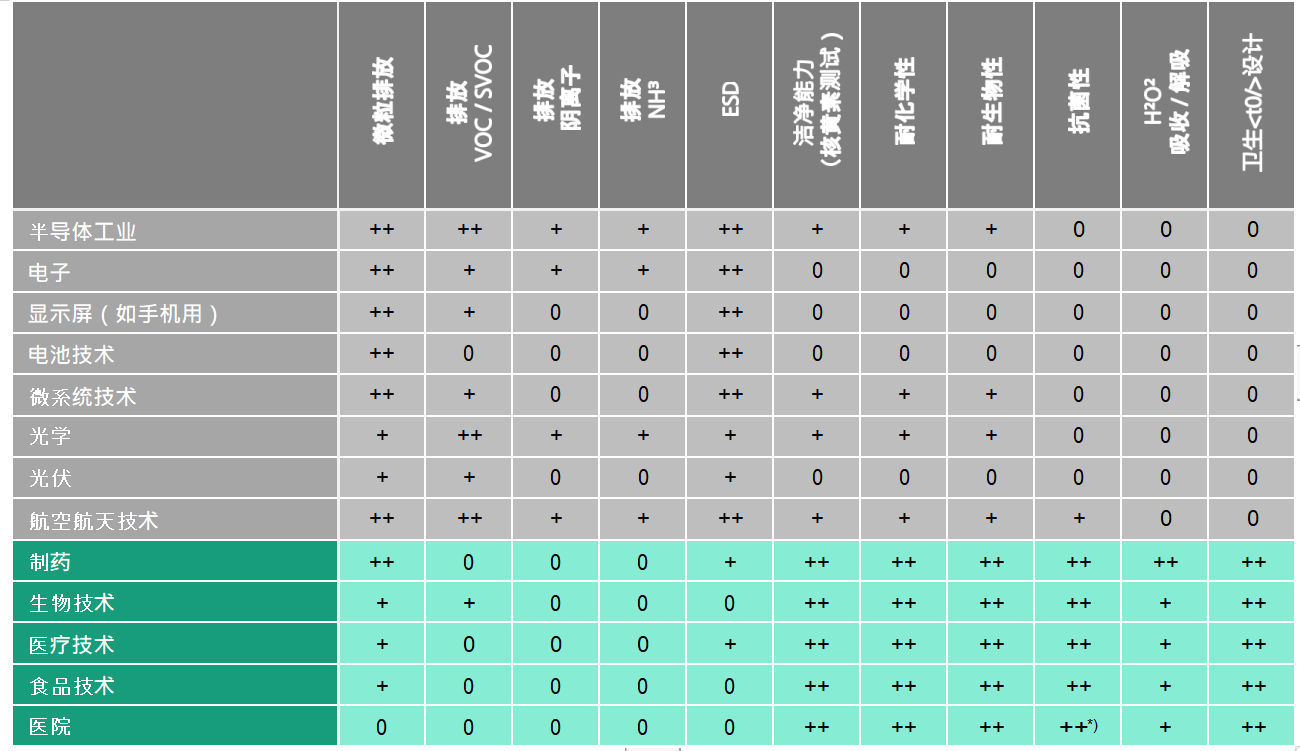Select the 耐化学性 column header
Screen dimensions: 1300x751
coord(903,105)
